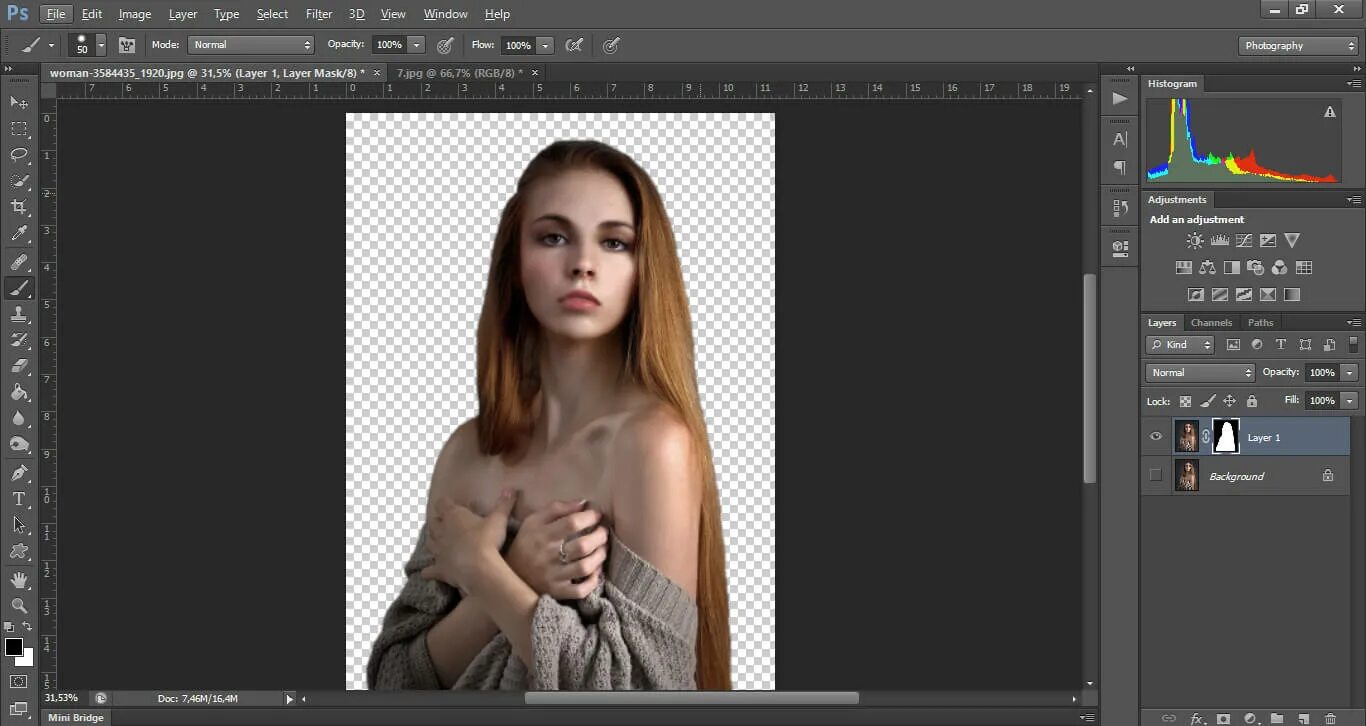Switch to the Channels tab
The width and height of the screenshot is (1366, 726).
(1211, 323)
